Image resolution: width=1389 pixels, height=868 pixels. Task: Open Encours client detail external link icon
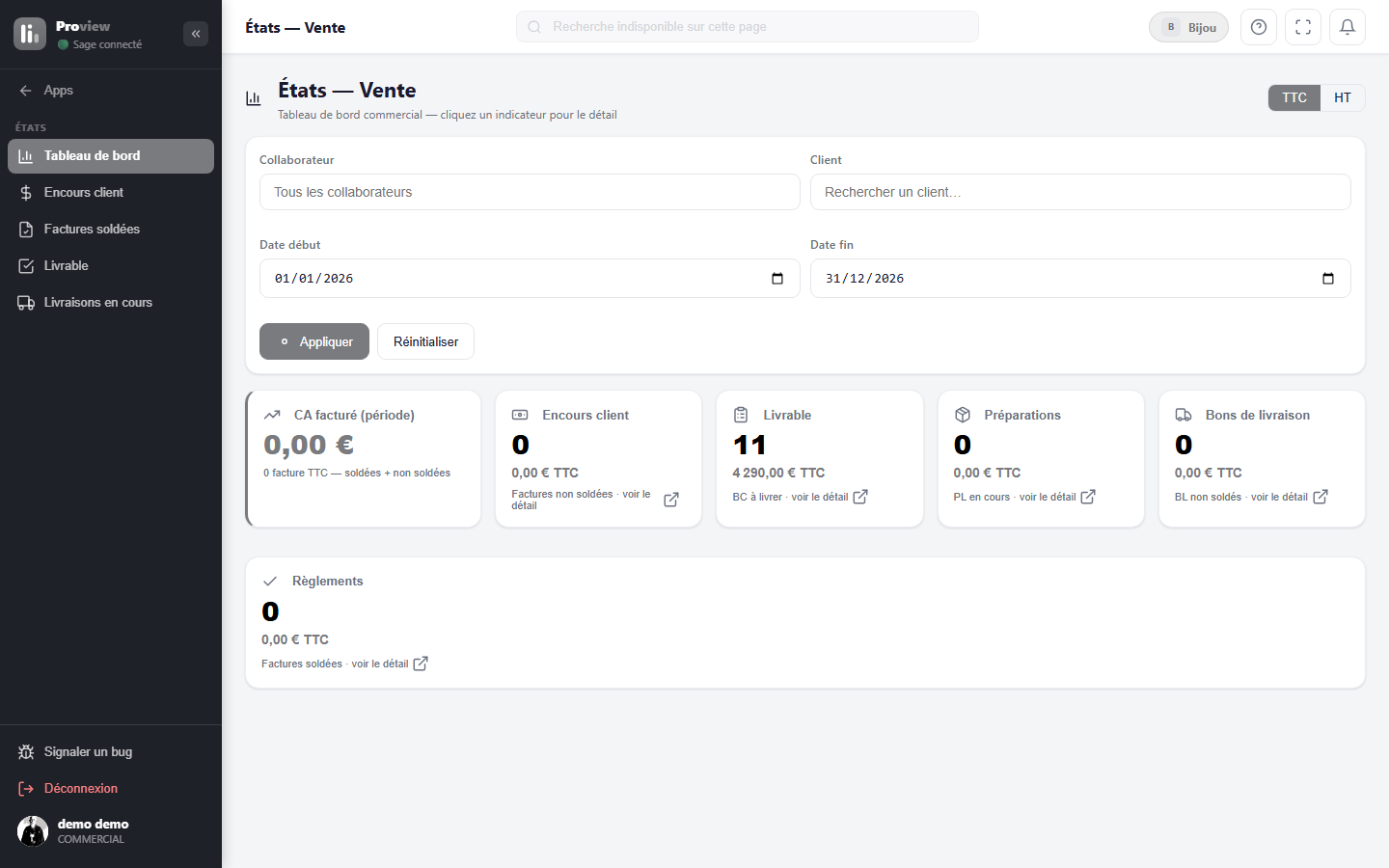pyautogui.click(x=671, y=500)
